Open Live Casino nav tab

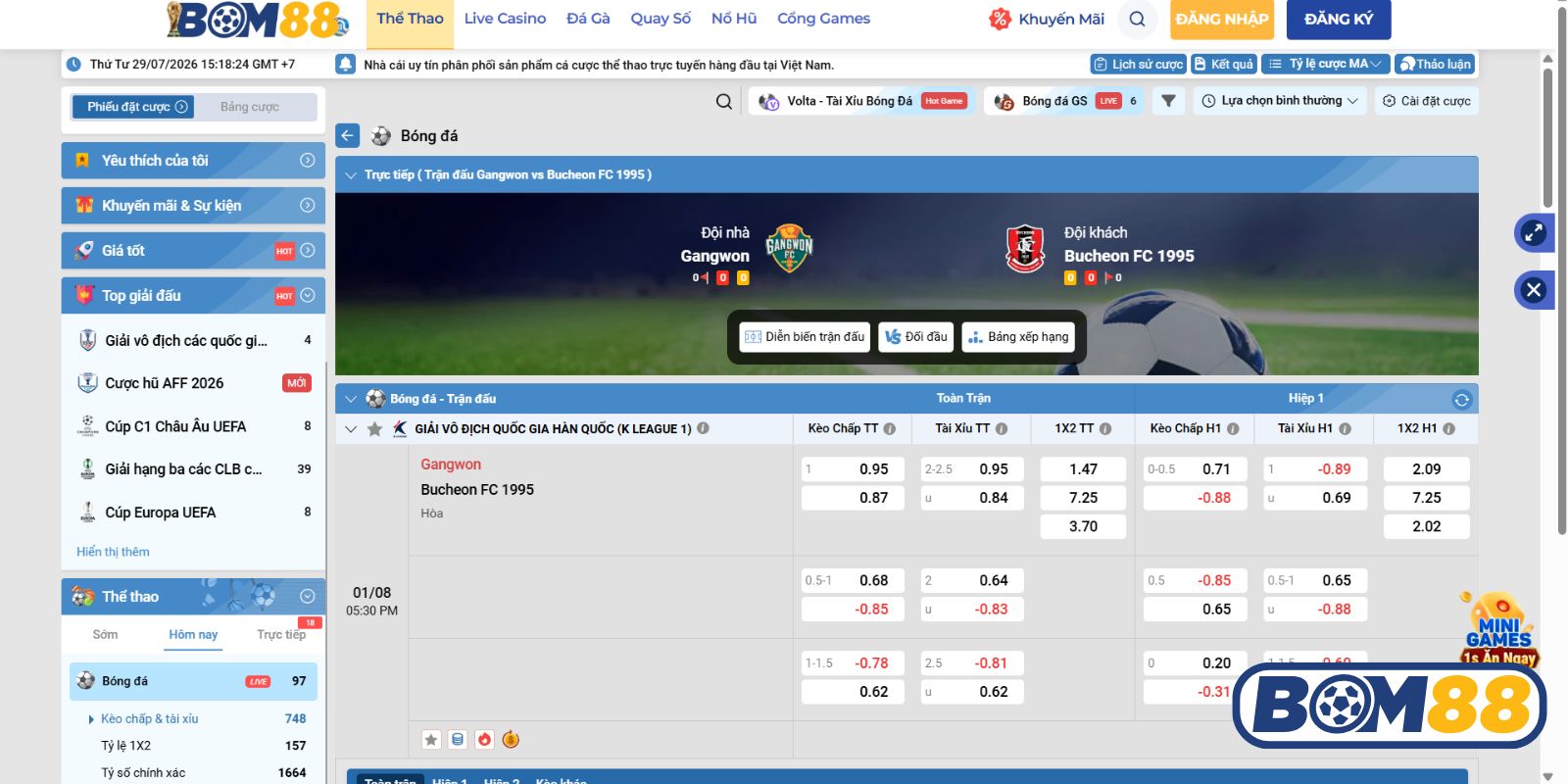coord(505,19)
